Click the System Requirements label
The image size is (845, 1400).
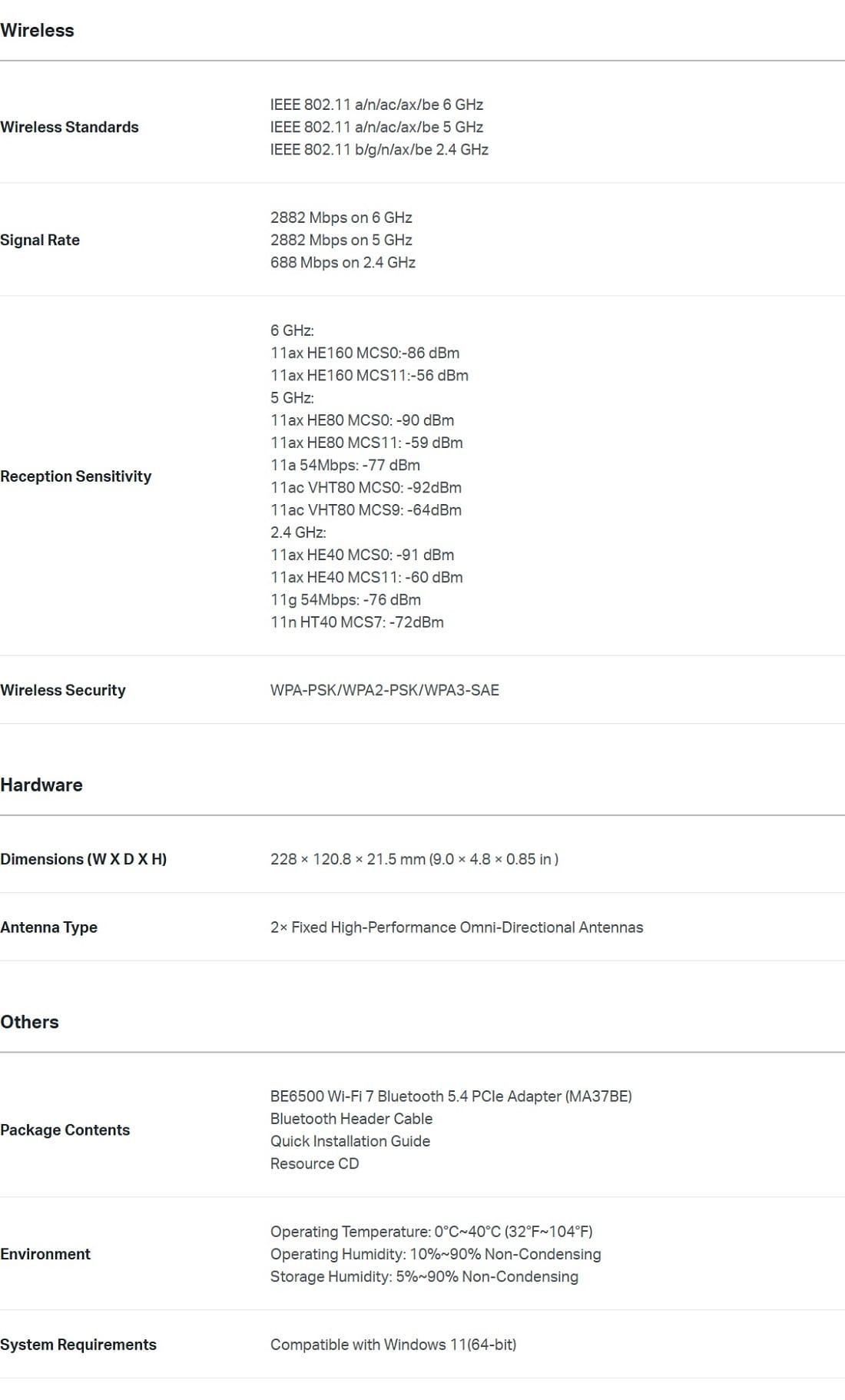click(78, 1345)
